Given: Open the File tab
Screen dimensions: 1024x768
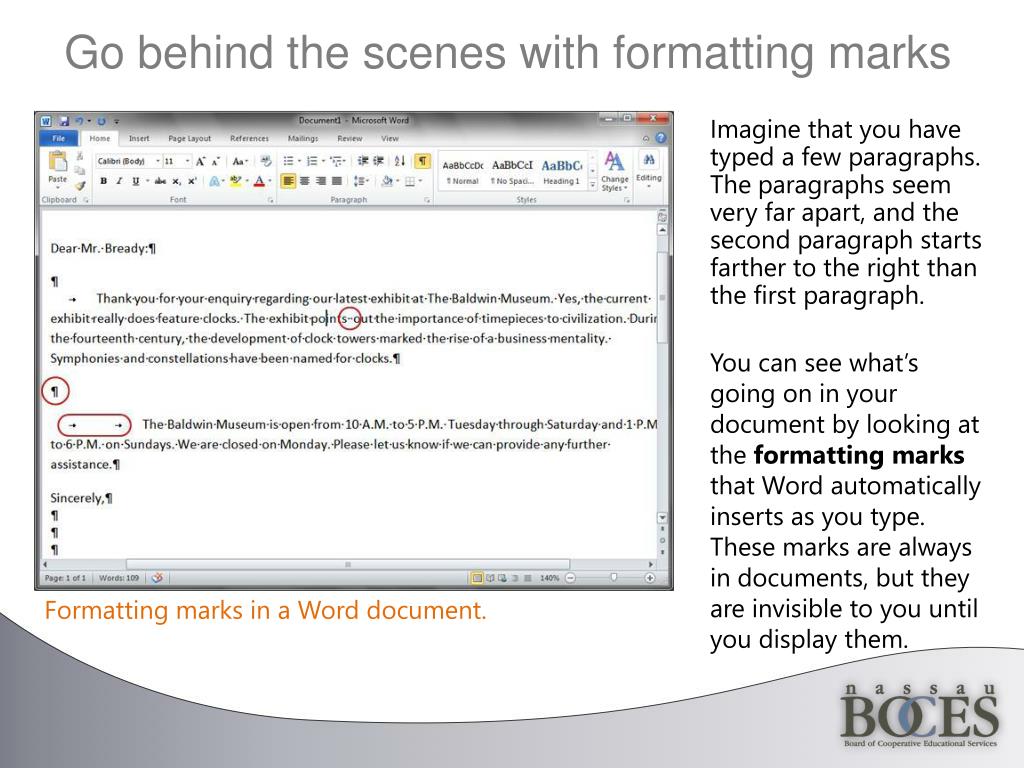Looking at the screenshot, I should click(59, 138).
